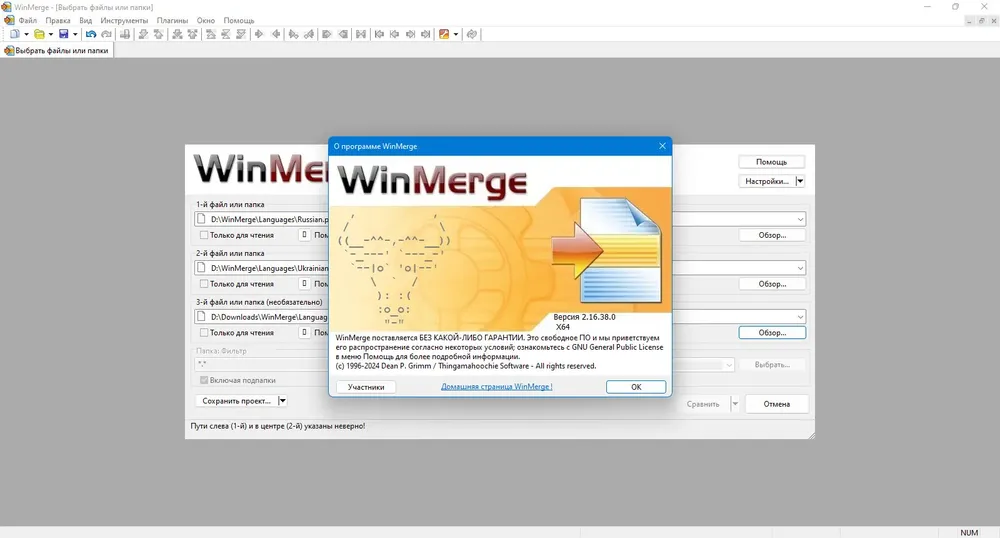The image size is (1000, 538).
Task: Click the Last Difference toolbar icon
Action: click(x=241, y=34)
